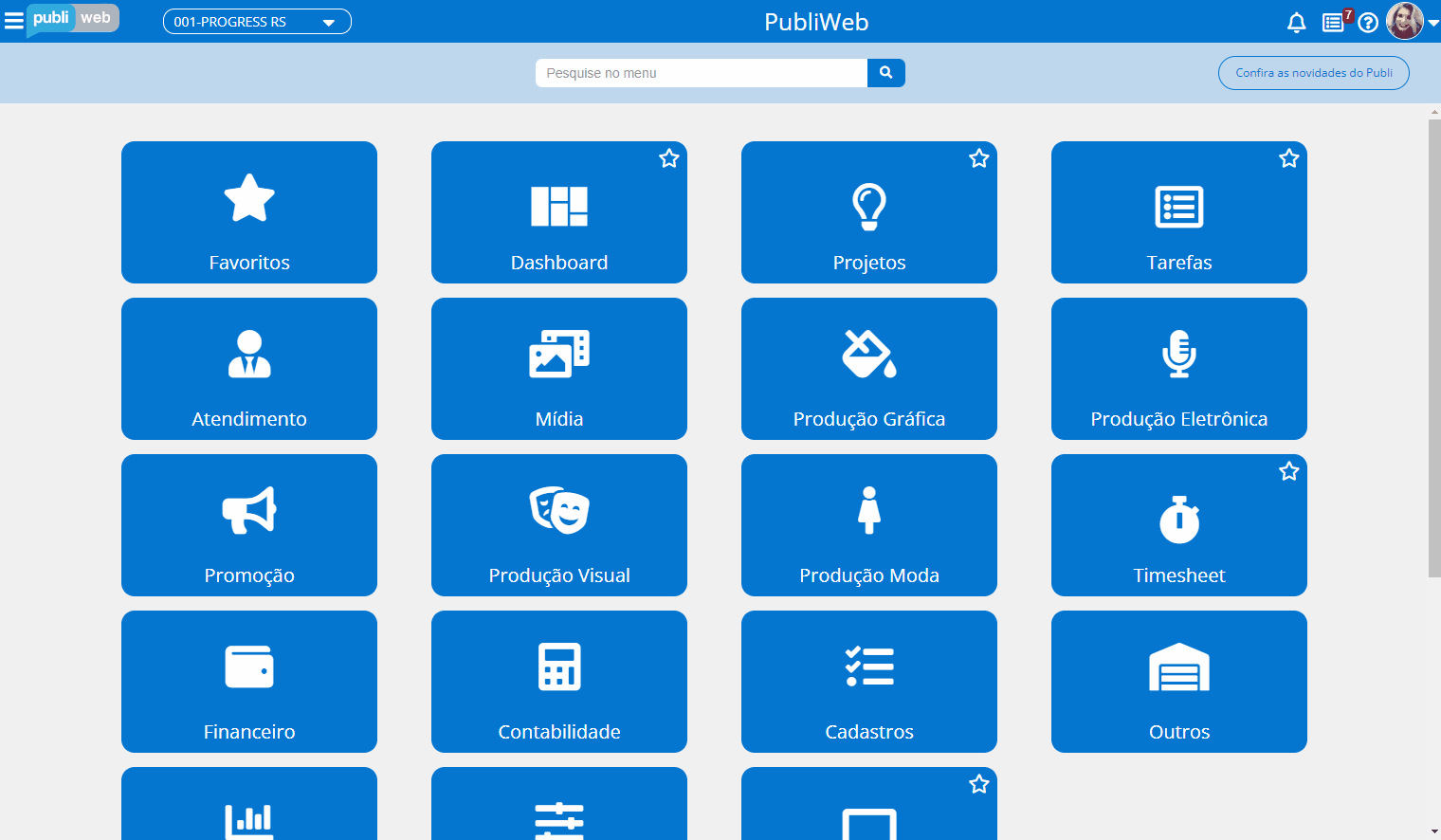
Task: Open the Outros warehouse icon
Action: [1179, 667]
